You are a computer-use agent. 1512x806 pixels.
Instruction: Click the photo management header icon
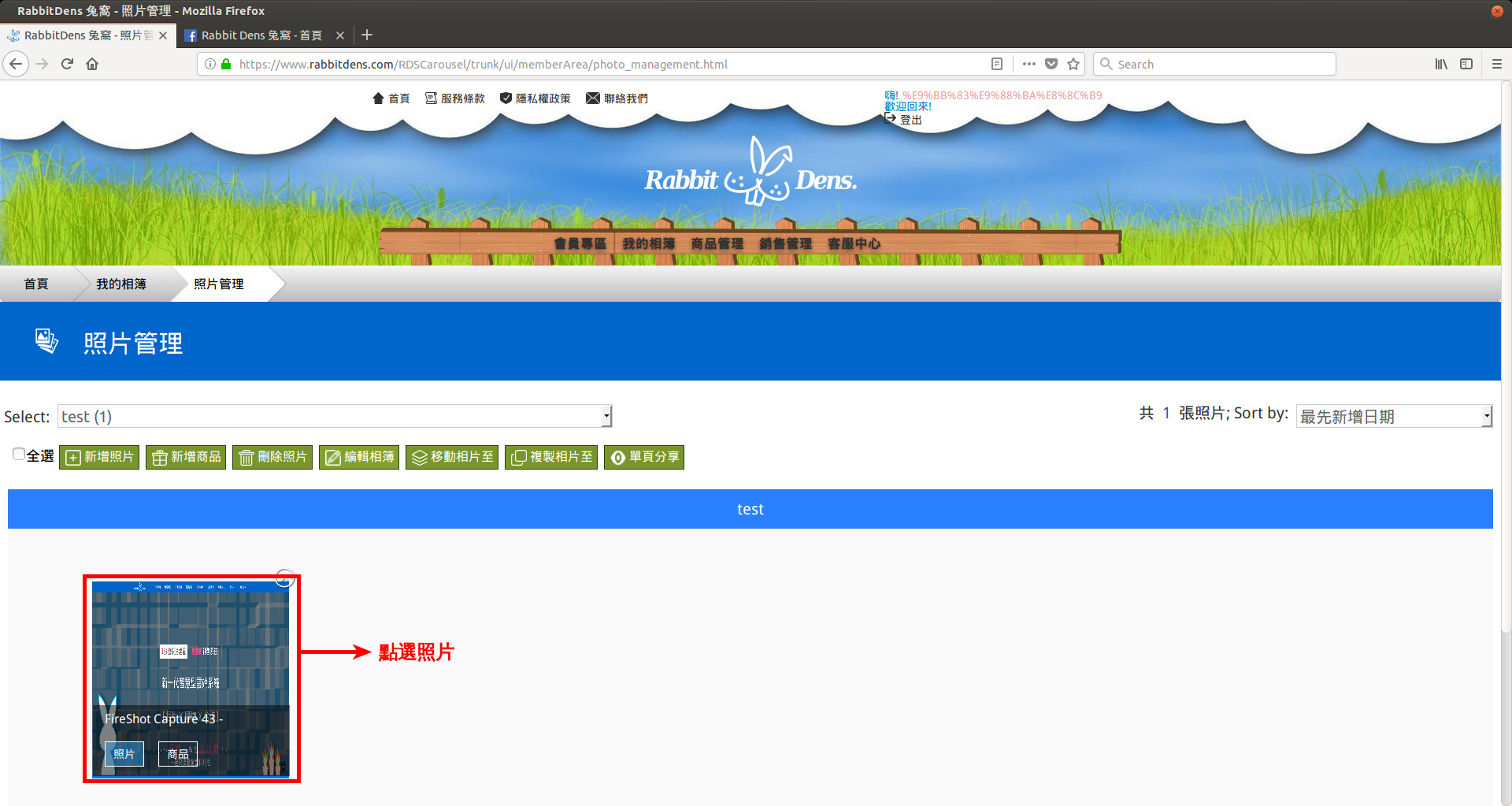tap(46, 341)
